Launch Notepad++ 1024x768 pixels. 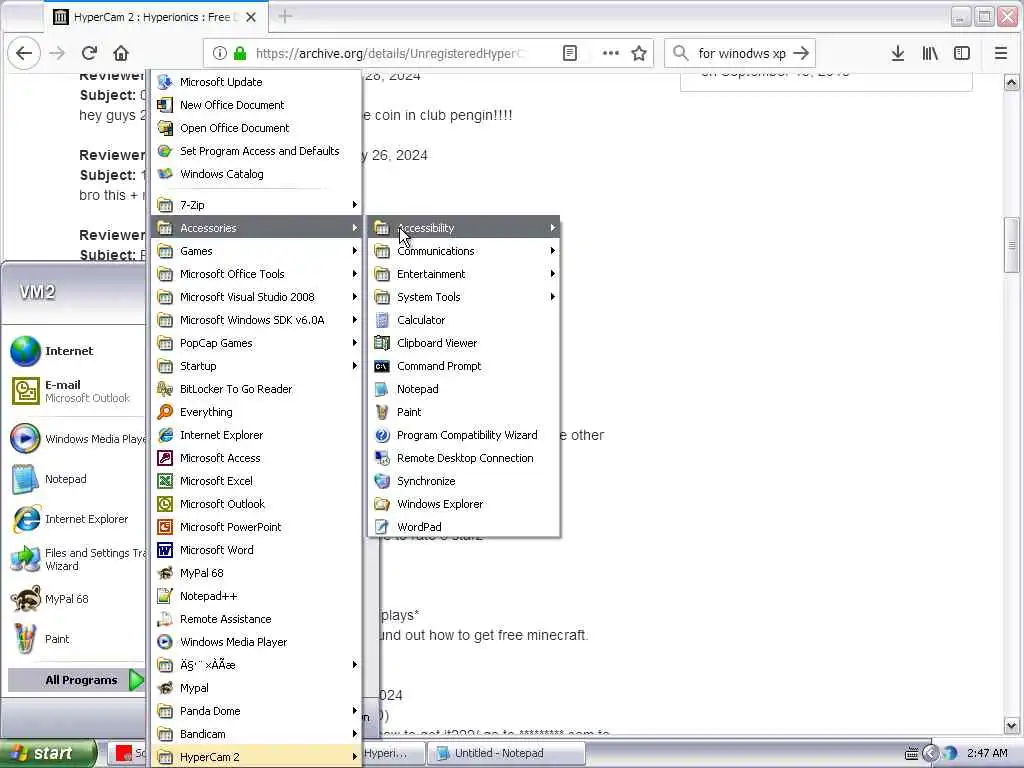tap(257, 596)
